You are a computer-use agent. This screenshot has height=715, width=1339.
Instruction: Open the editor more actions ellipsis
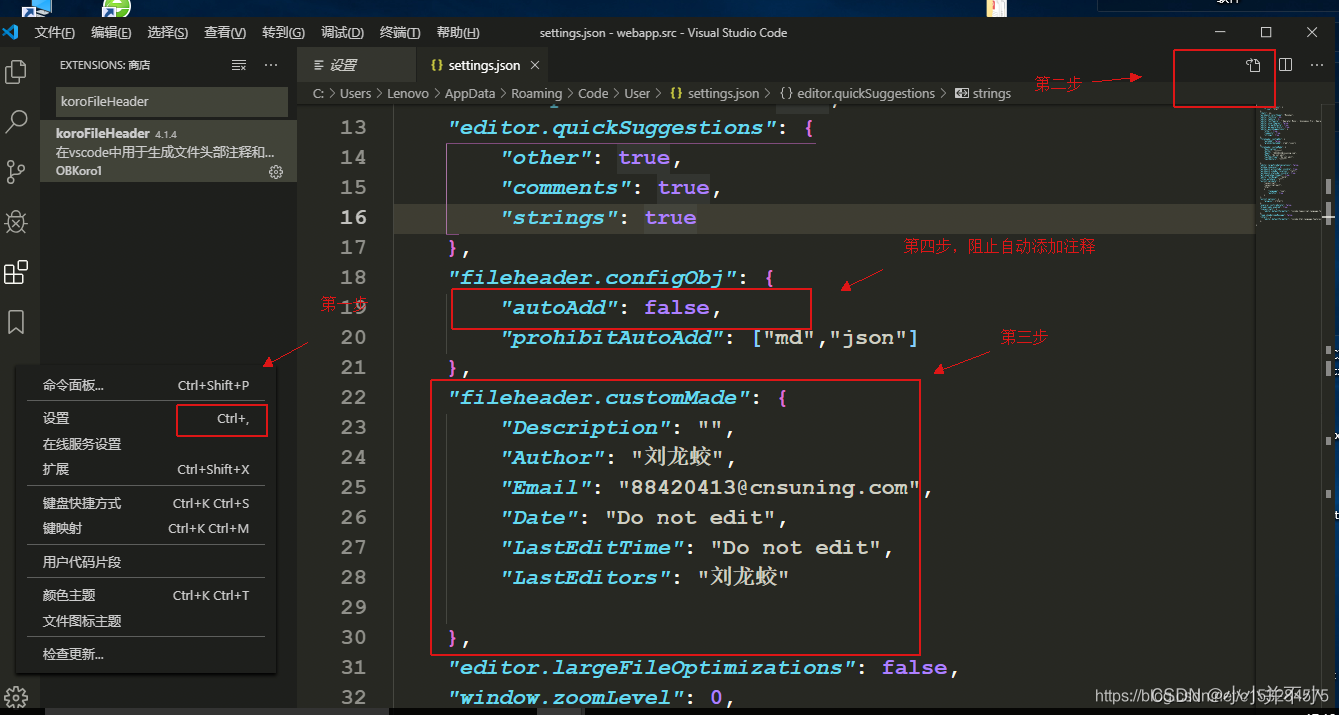click(x=1317, y=65)
